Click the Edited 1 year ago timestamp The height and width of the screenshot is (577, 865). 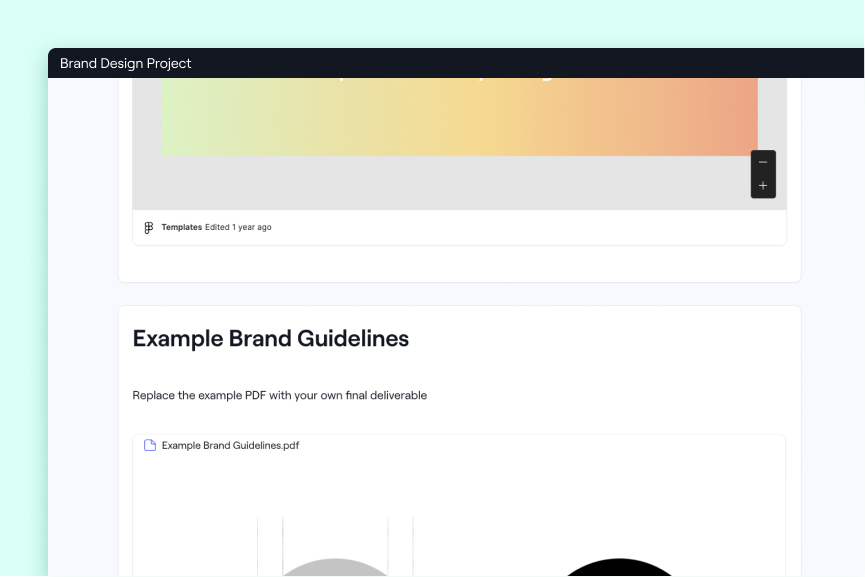click(x=239, y=227)
